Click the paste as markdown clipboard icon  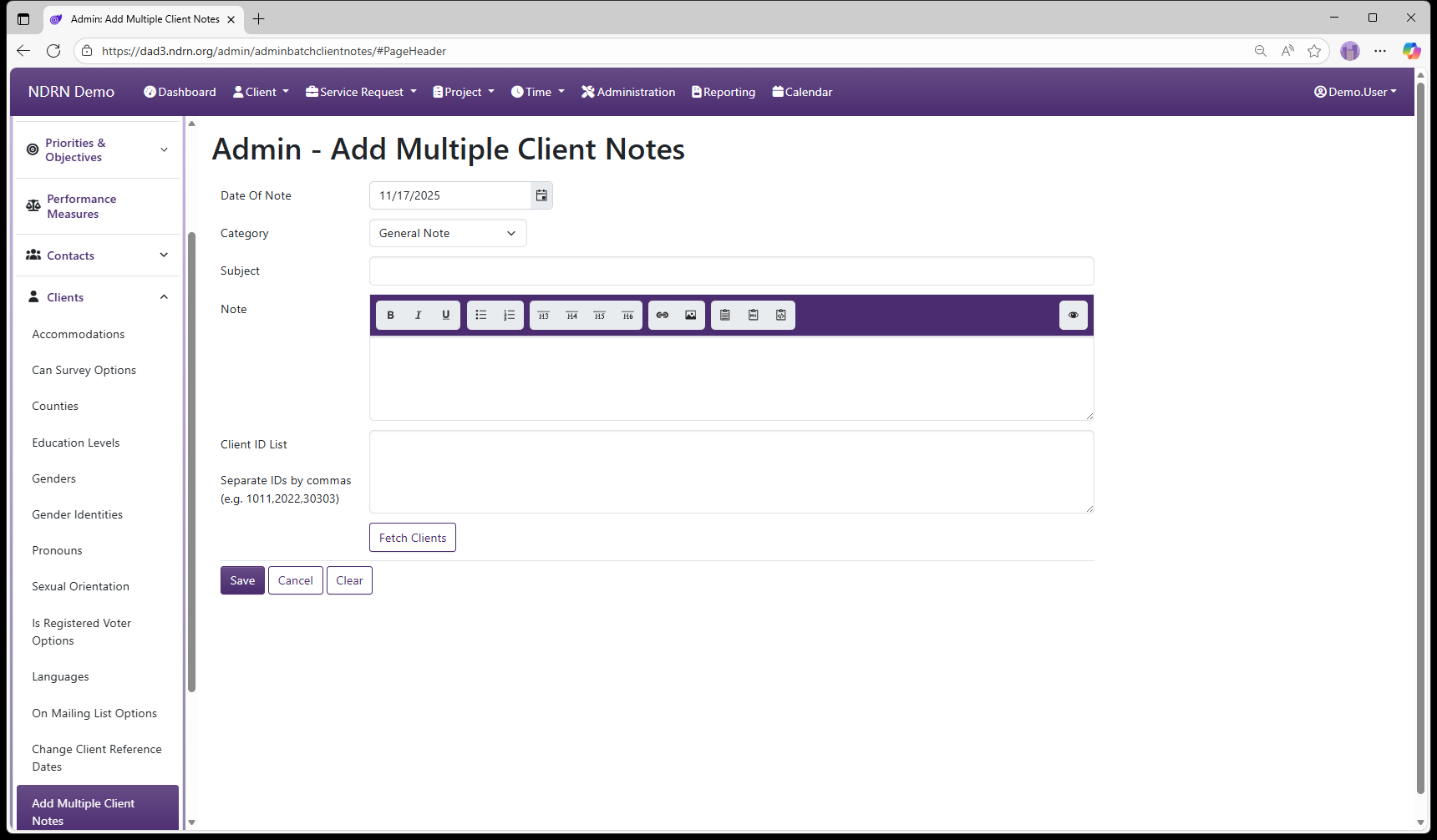(753, 315)
